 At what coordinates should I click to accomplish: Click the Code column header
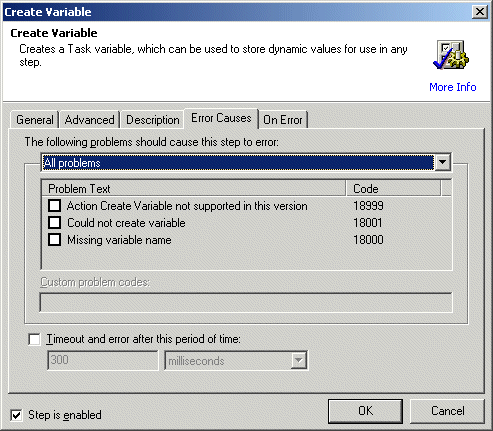[x=393, y=188]
